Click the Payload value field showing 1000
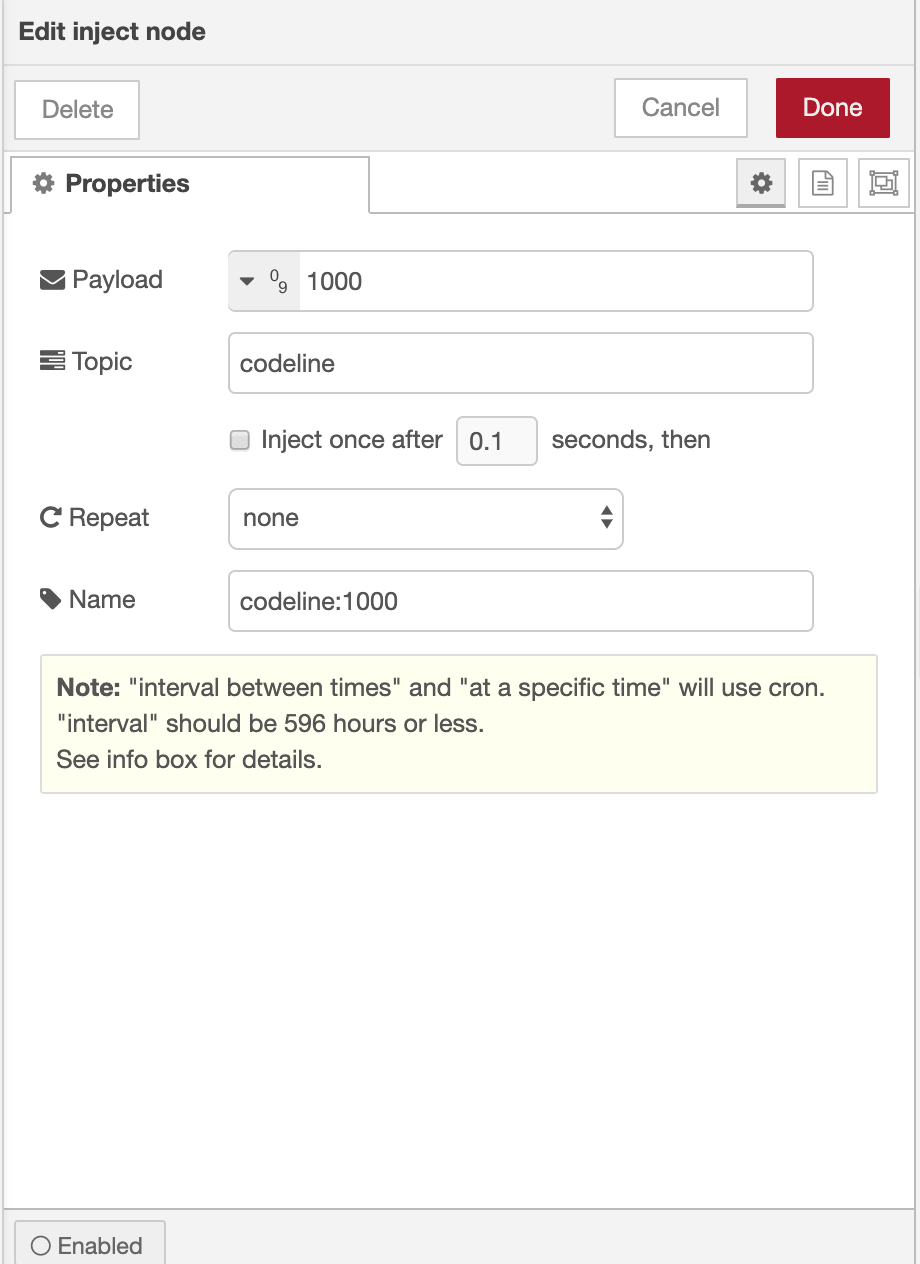Screen dimensions: 920x1264 point(555,282)
